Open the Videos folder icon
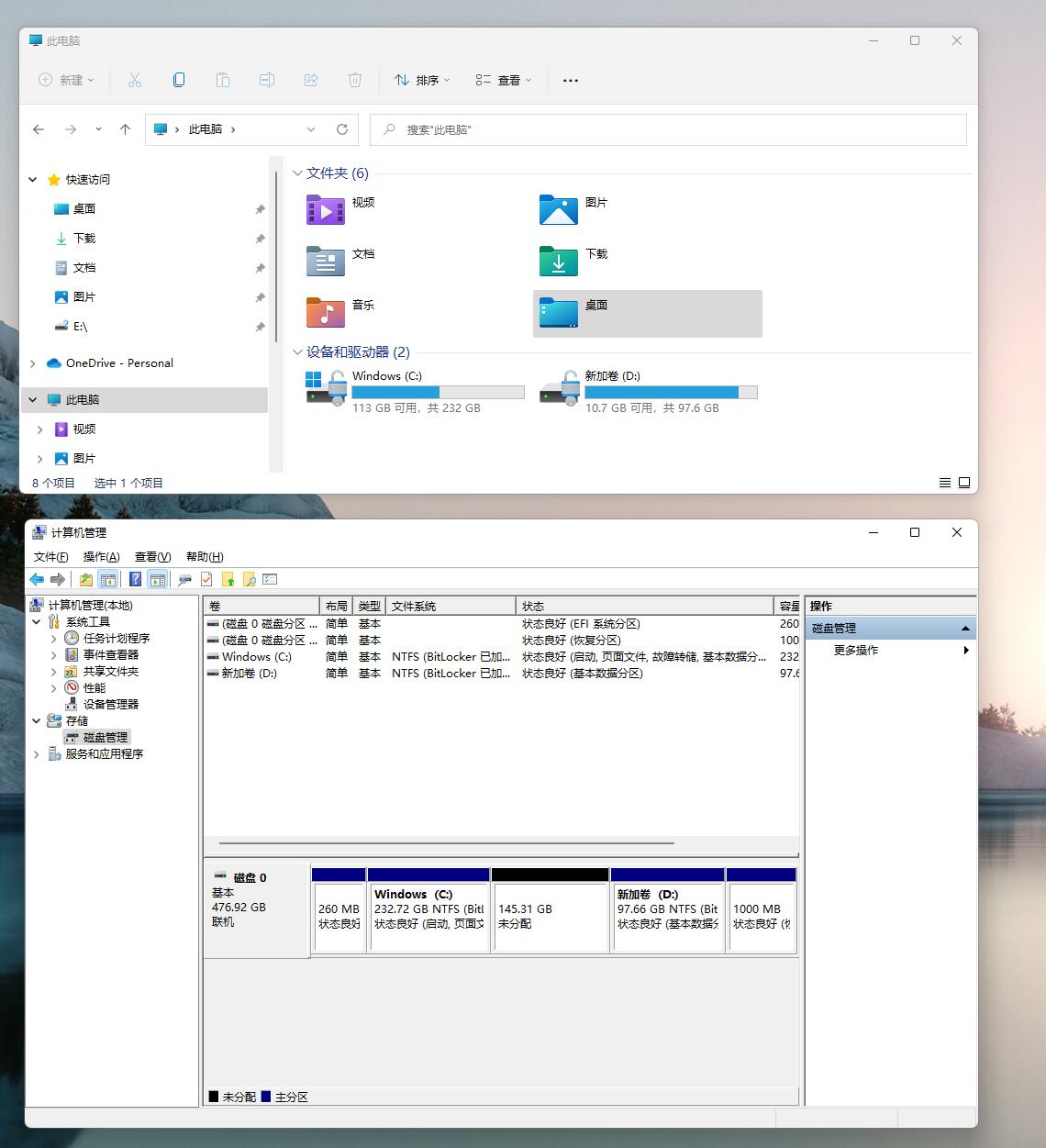The image size is (1046, 1148). pyautogui.click(x=325, y=210)
